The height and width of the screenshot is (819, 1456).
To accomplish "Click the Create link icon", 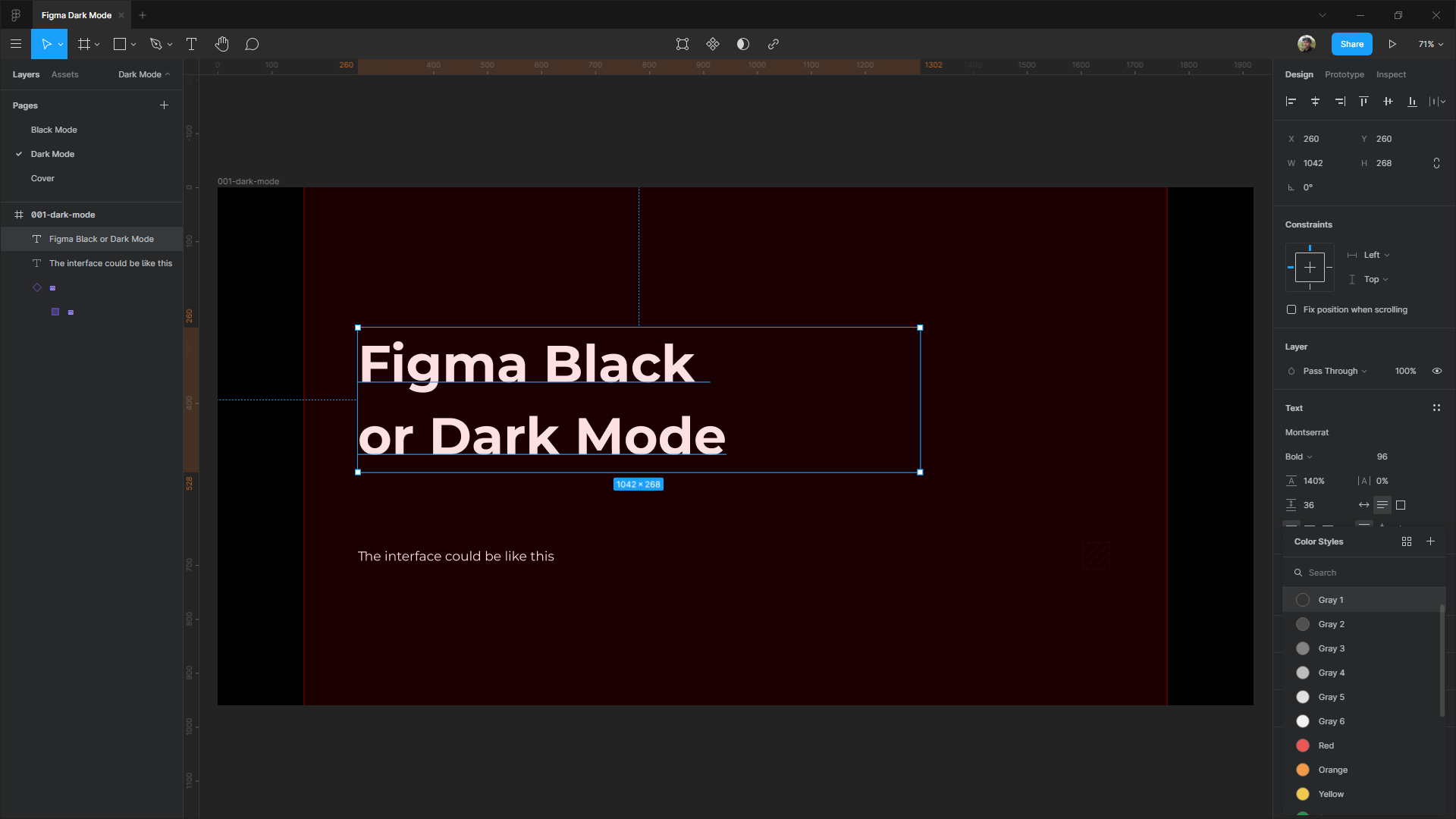I will pyautogui.click(x=773, y=44).
